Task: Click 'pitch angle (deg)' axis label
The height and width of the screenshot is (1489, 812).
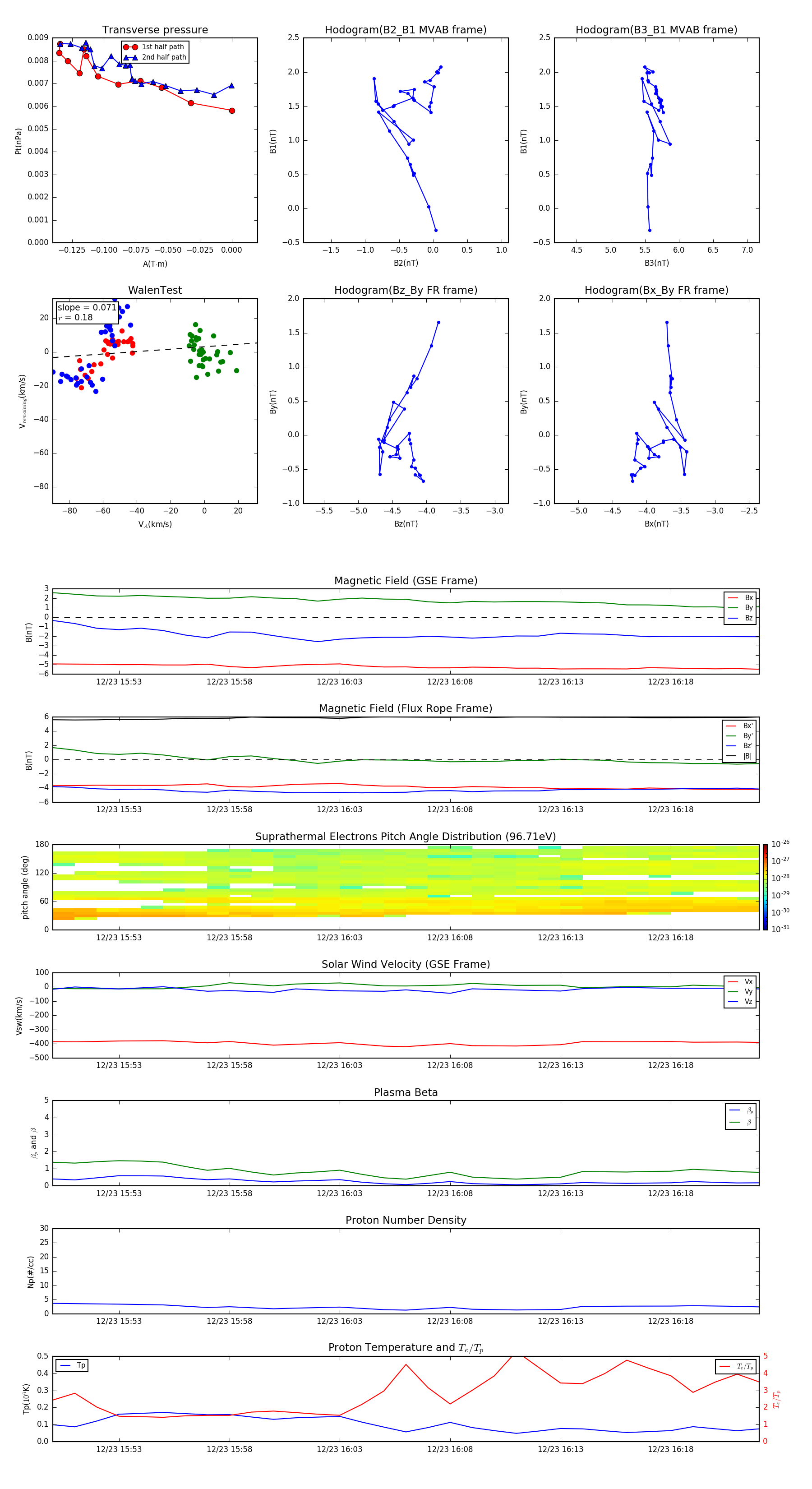Action: 25,887
